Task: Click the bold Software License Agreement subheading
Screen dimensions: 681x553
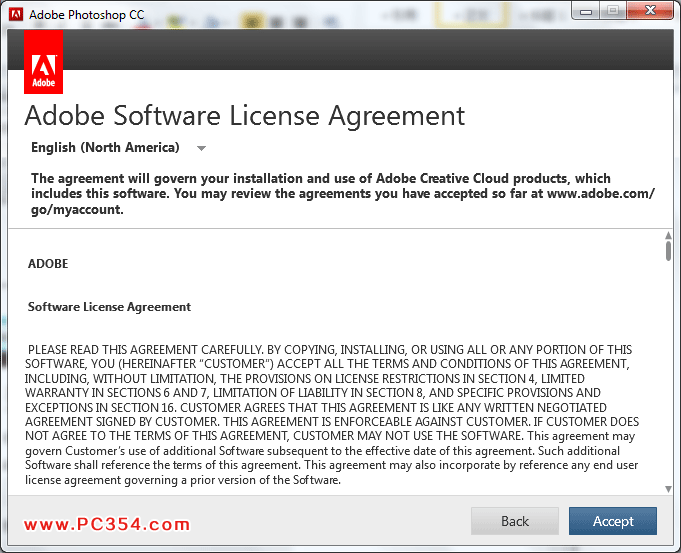Action: coord(109,307)
